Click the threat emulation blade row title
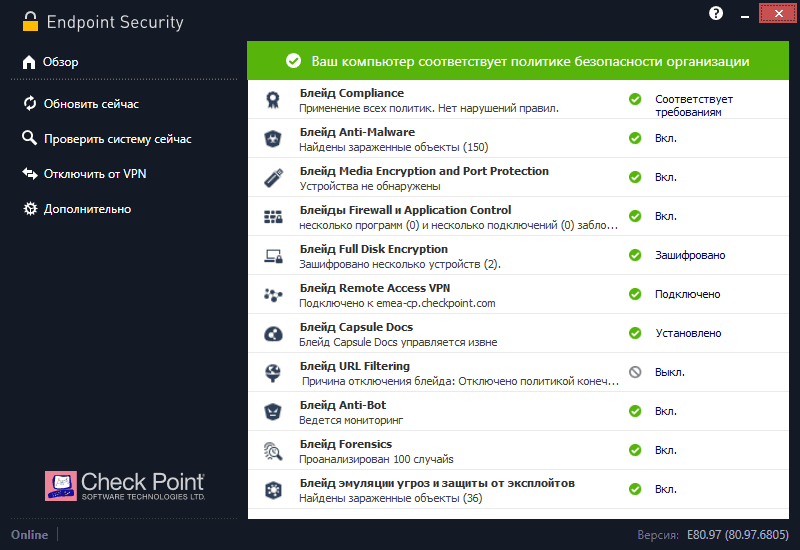 [x=437, y=483]
